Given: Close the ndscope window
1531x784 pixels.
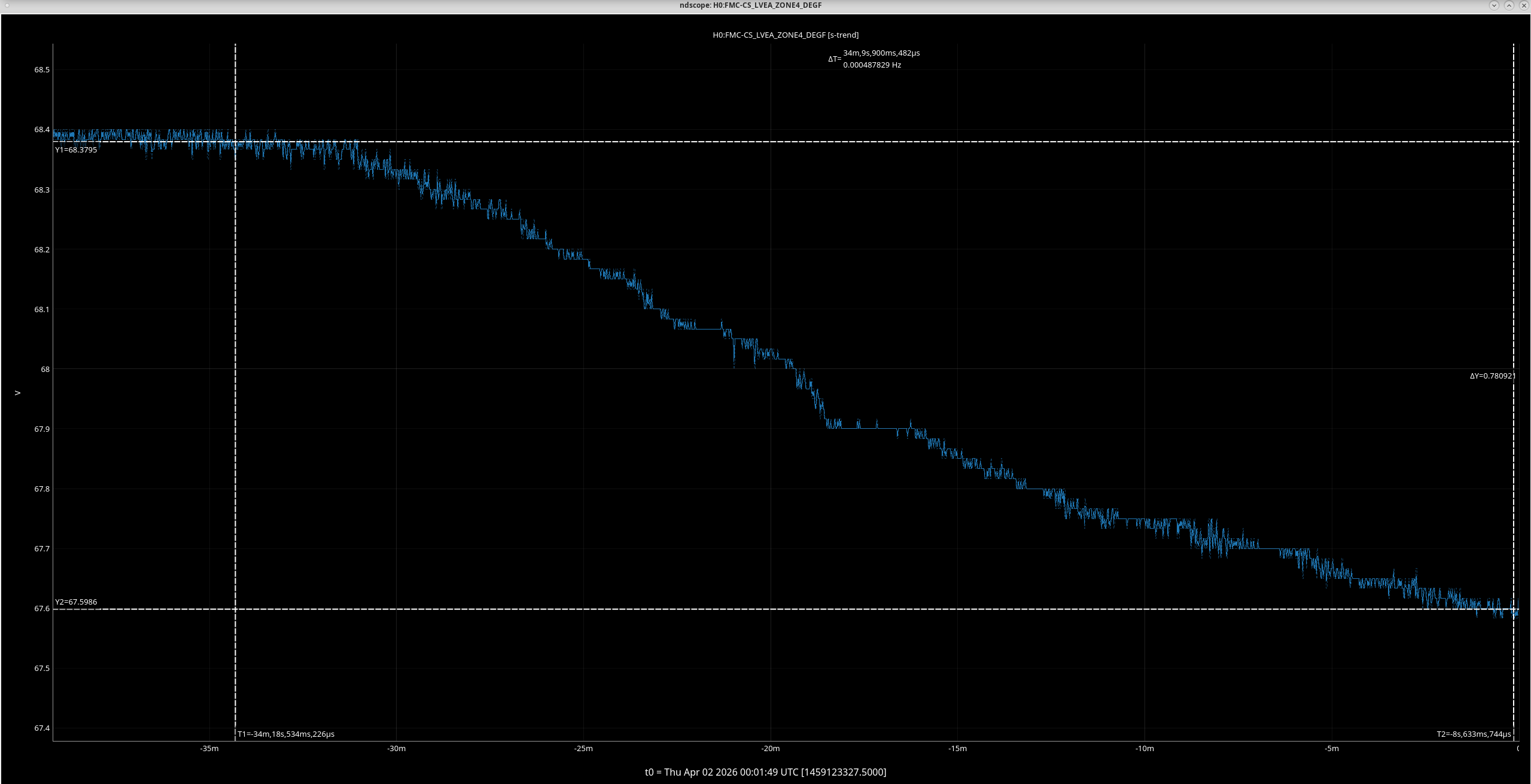Looking at the screenshot, I should 1524,5.
